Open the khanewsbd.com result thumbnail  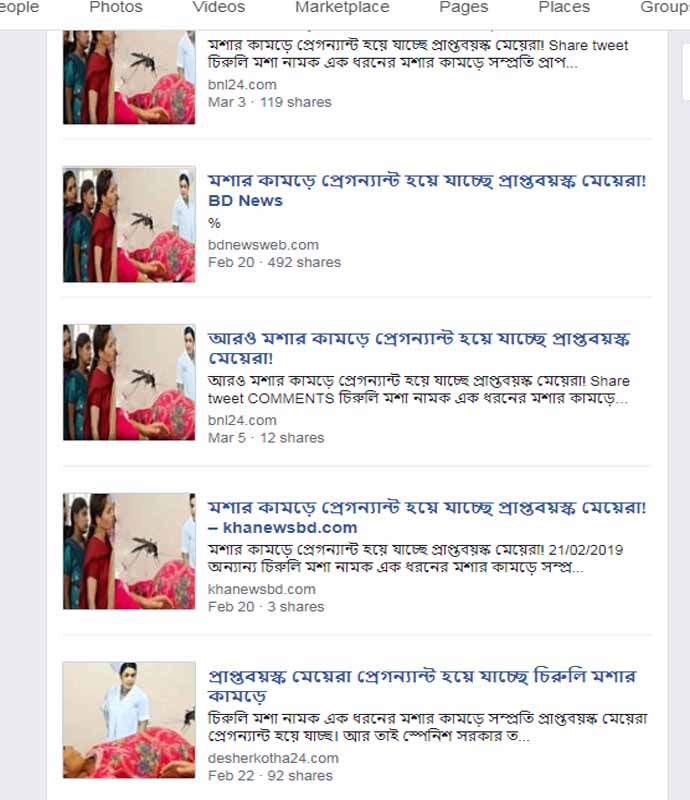(x=129, y=551)
